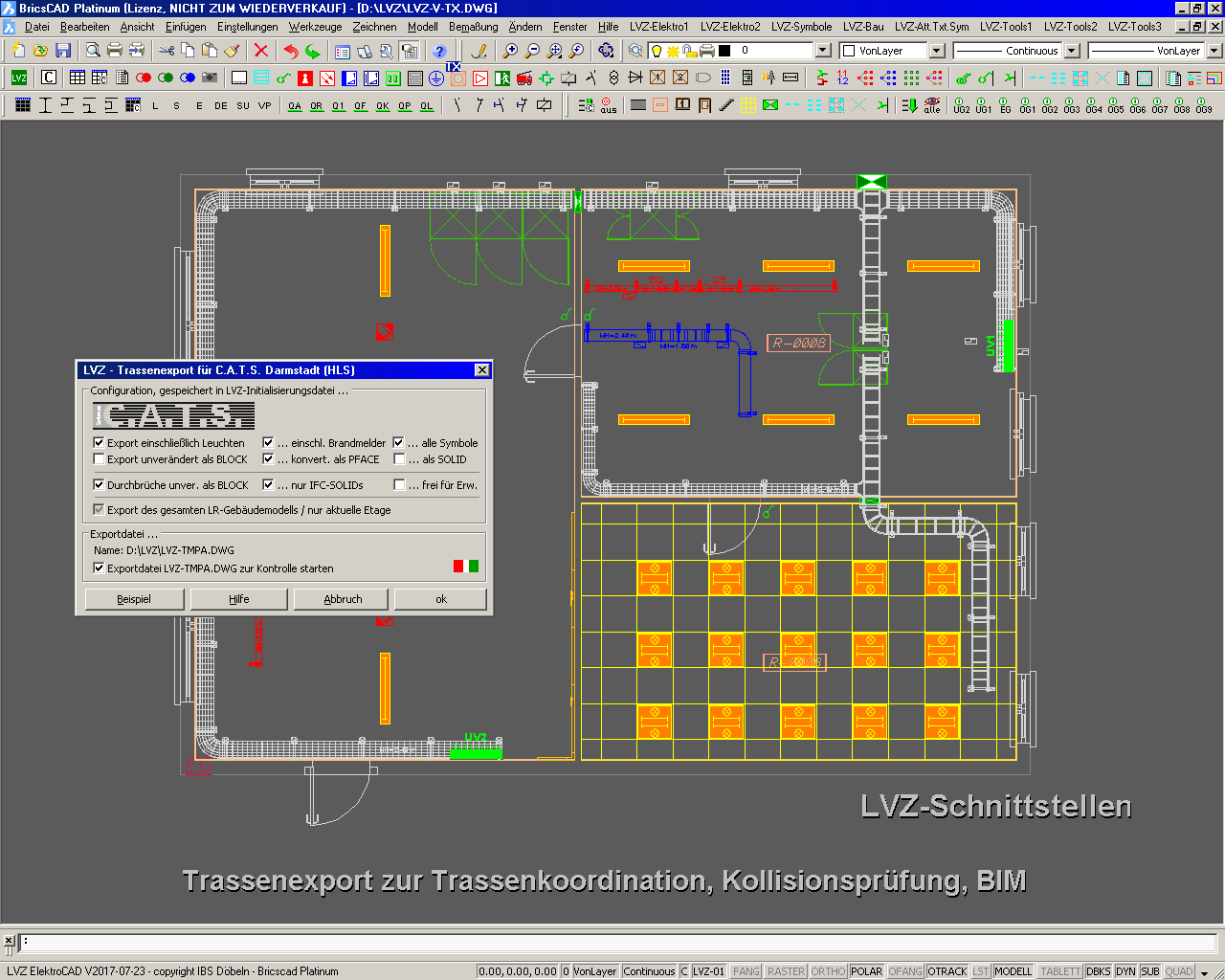Click the black color swatch in layer toolbar
This screenshot has height=980, width=1225.
724,51
